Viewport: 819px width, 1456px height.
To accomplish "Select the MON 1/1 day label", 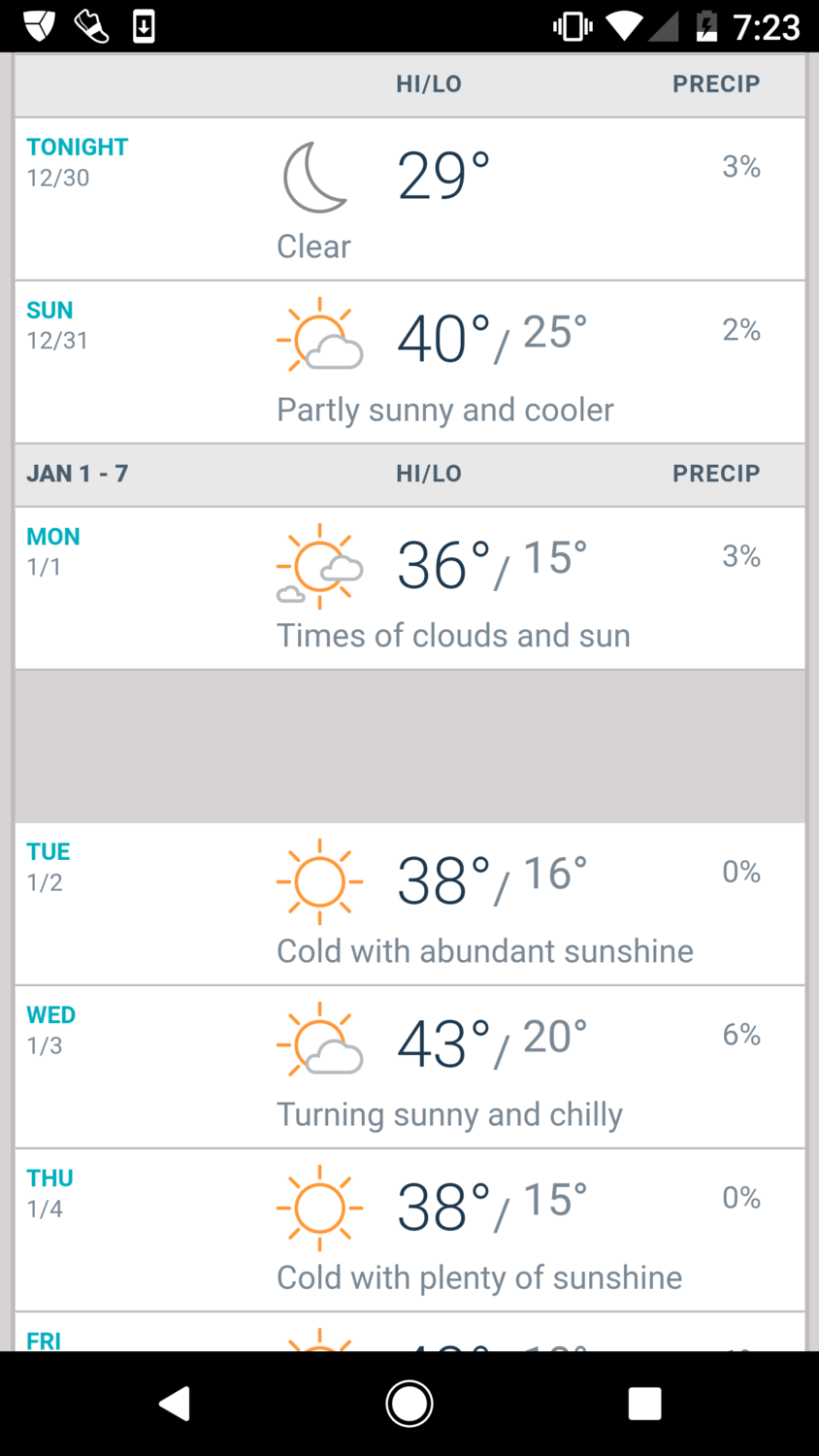I will pos(53,550).
